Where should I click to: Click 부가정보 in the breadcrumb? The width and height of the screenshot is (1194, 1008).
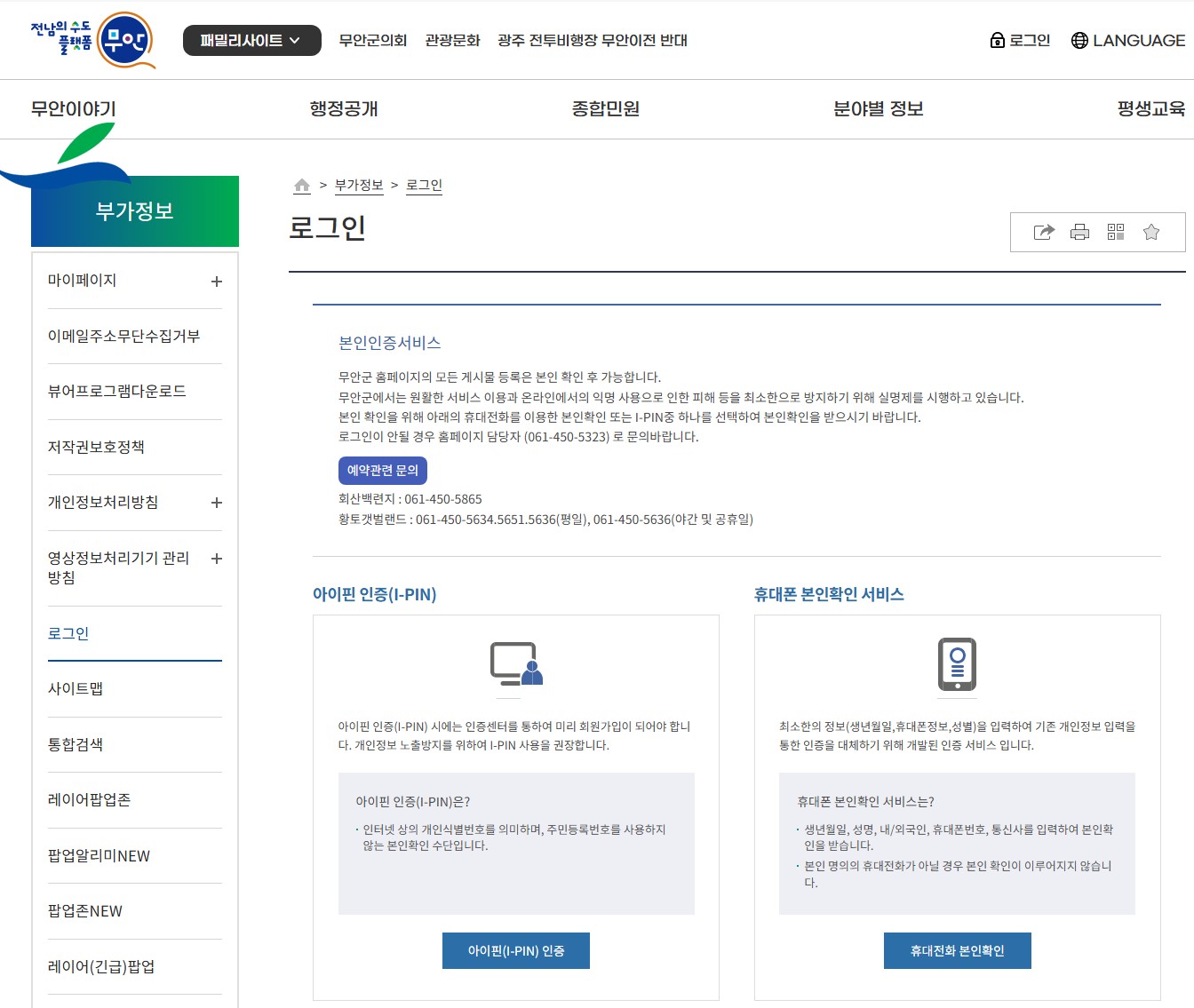[359, 185]
